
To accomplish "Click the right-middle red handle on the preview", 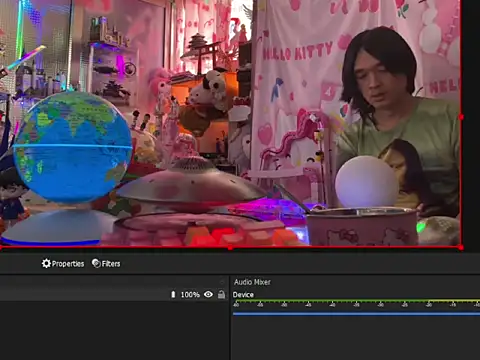I will [x=461, y=117].
